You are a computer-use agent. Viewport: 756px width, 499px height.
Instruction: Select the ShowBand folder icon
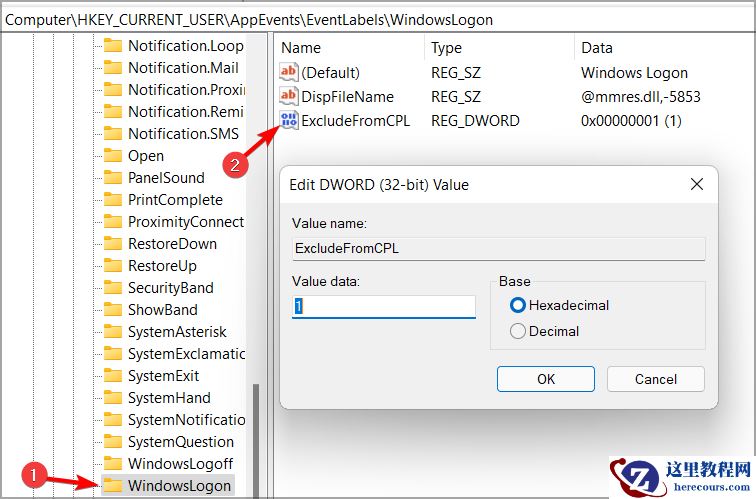point(113,310)
